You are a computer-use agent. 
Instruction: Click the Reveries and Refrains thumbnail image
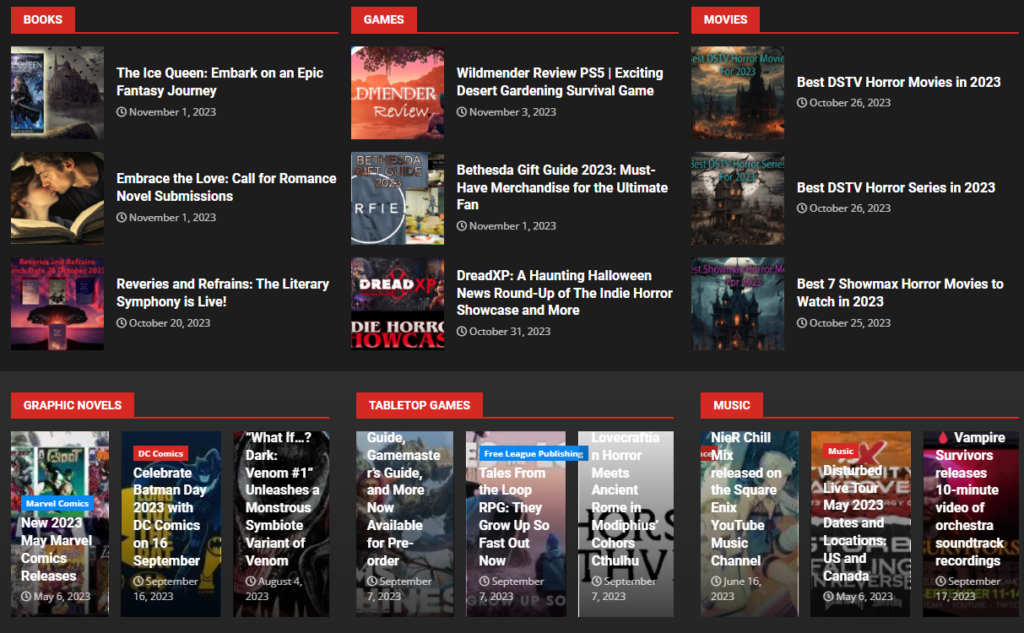click(x=57, y=304)
